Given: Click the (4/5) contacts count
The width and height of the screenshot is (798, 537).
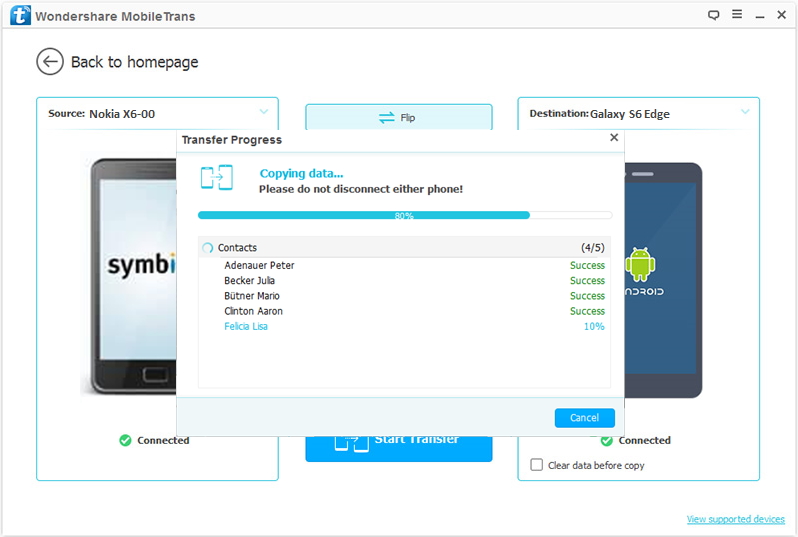Looking at the screenshot, I should pos(593,248).
